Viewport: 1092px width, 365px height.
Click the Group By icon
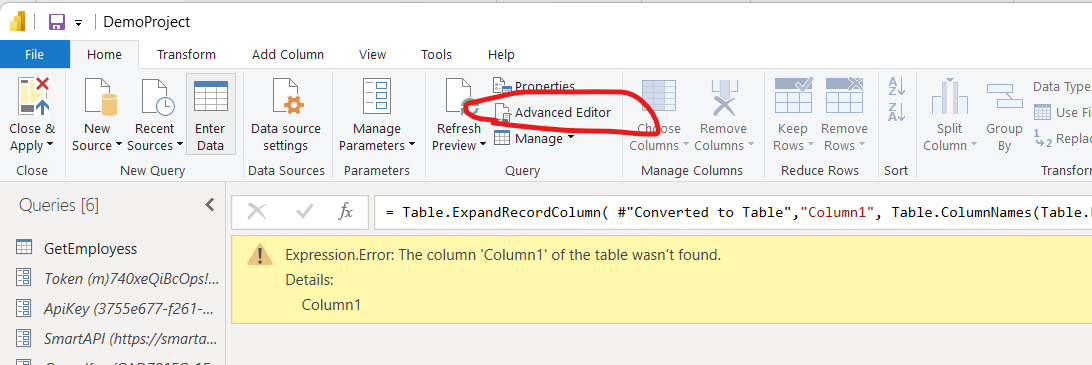coord(1004,96)
